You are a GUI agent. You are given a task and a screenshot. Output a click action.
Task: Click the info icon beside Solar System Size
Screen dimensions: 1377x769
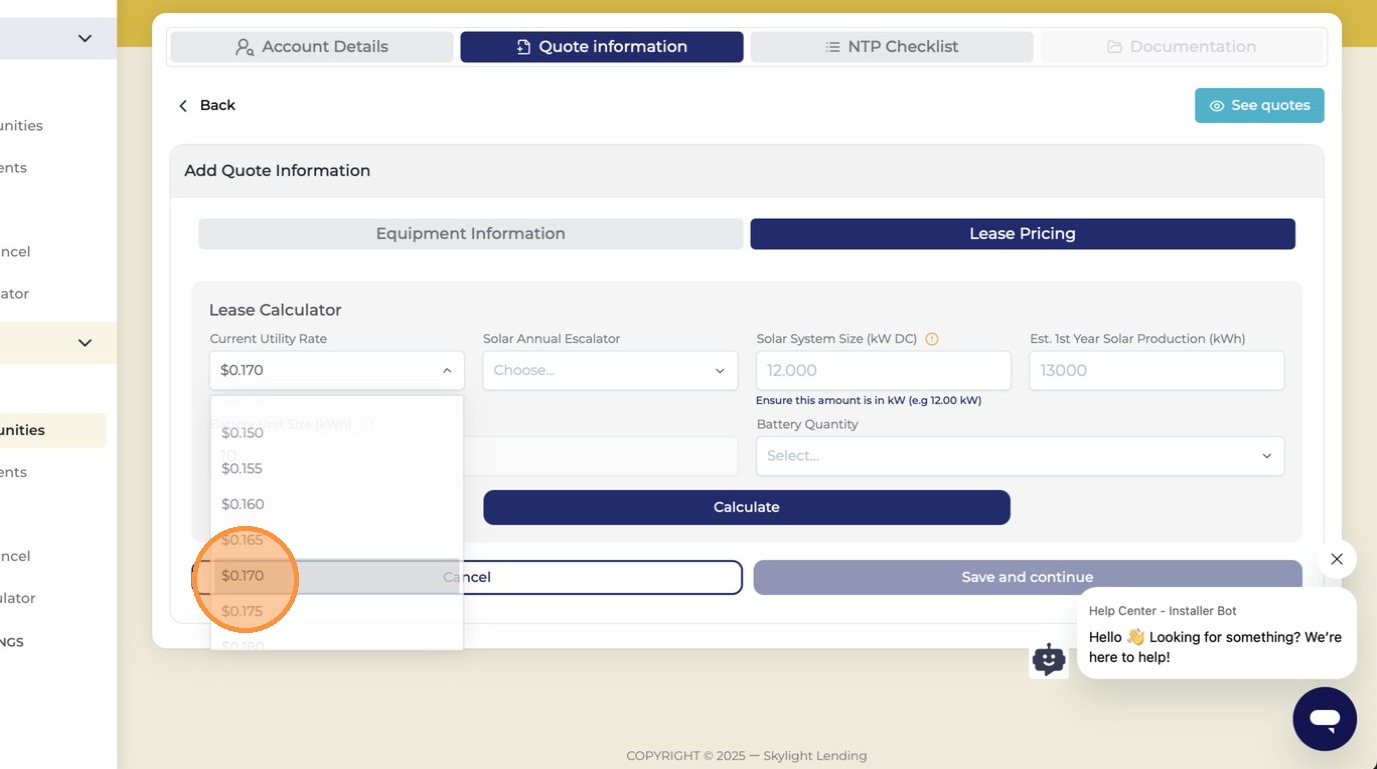pos(931,339)
